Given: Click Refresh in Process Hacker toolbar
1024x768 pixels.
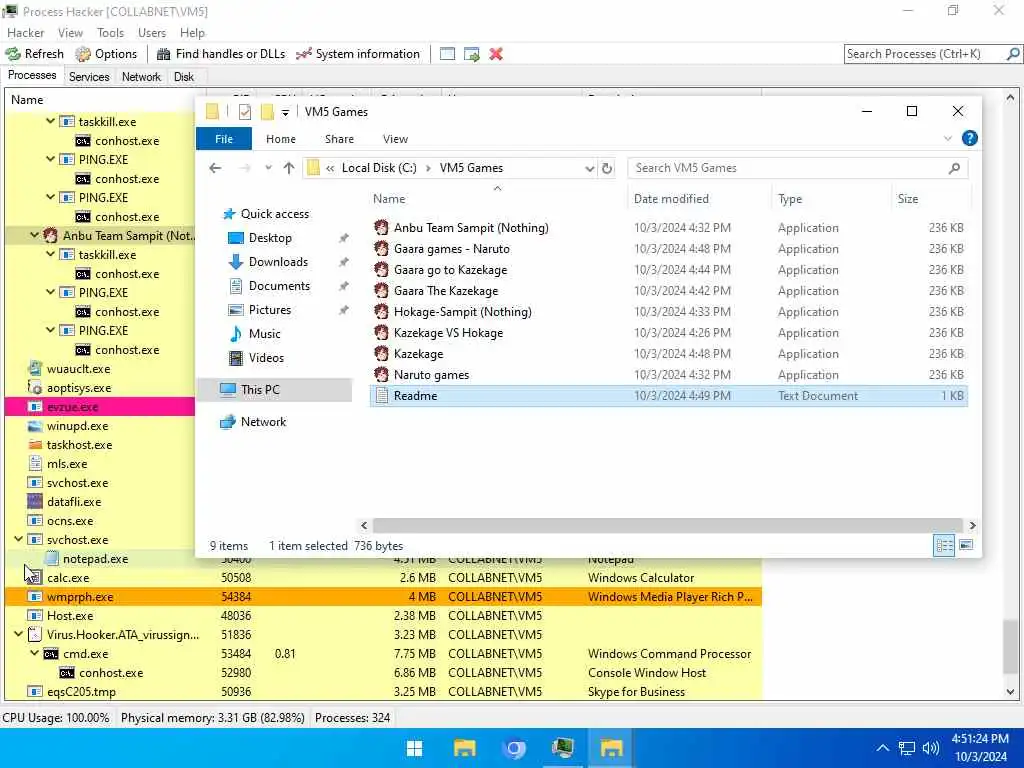Looking at the screenshot, I should pos(35,54).
